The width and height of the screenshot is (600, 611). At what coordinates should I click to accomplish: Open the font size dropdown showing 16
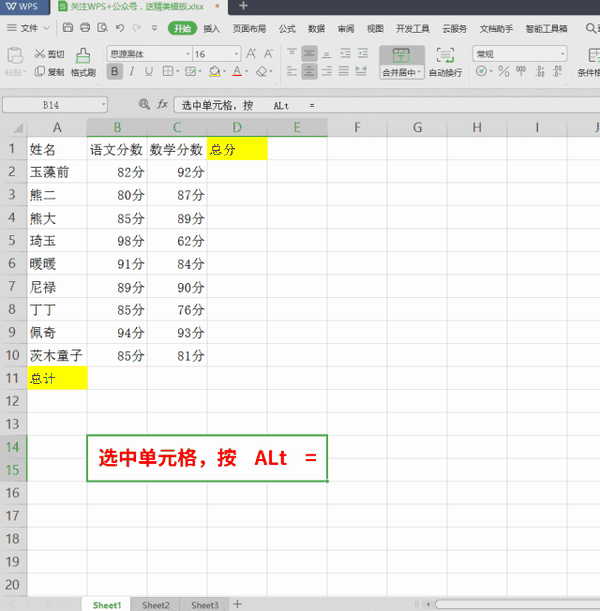pyautogui.click(x=236, y=54)
